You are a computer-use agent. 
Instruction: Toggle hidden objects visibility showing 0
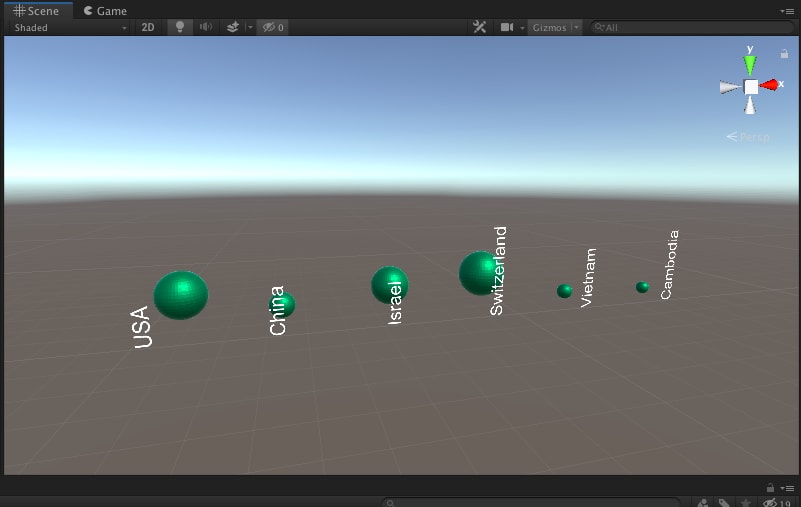(x=273, y=27)
